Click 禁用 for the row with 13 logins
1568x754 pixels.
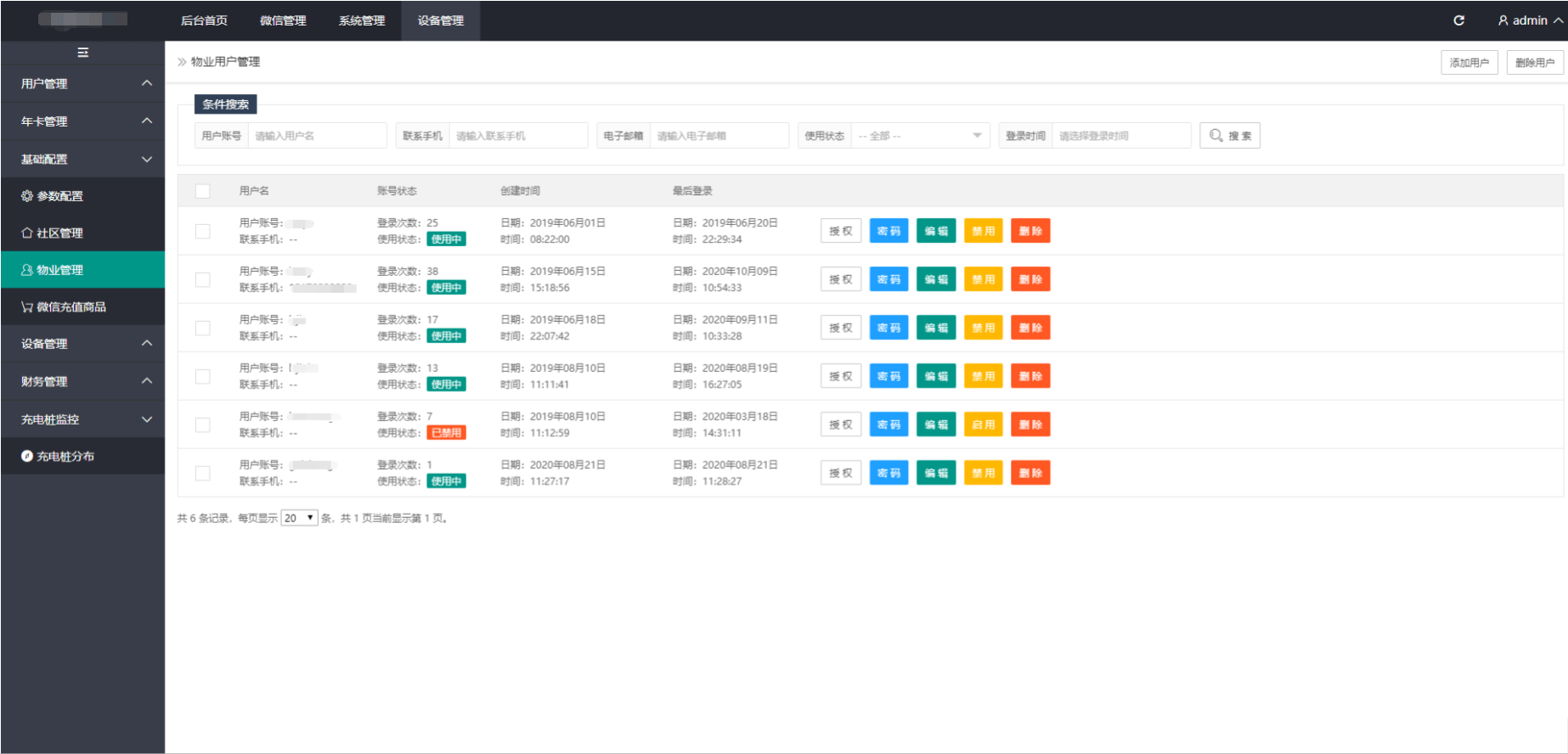[984, 376]
